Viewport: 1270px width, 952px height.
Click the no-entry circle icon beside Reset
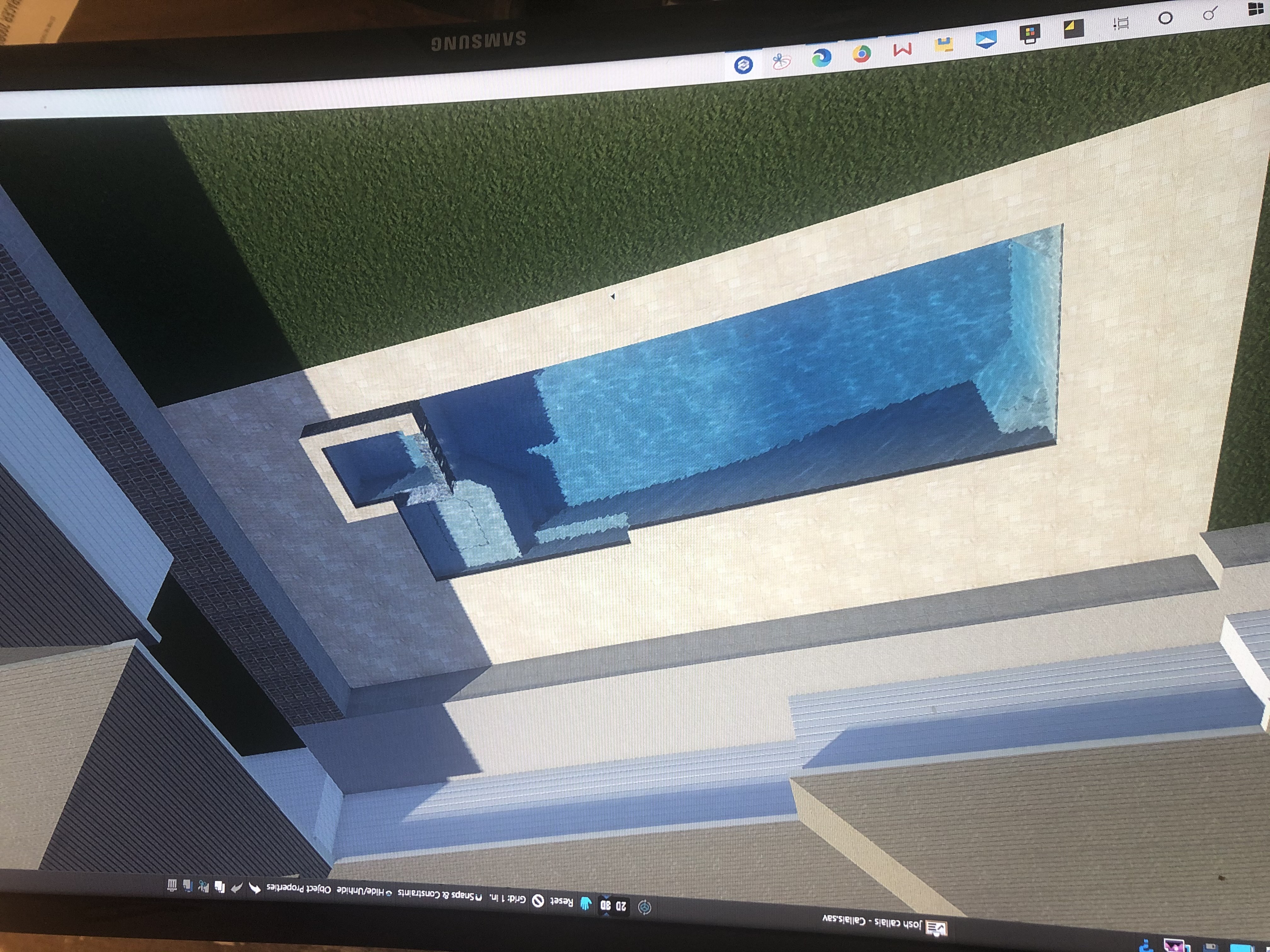coord(538,900)
